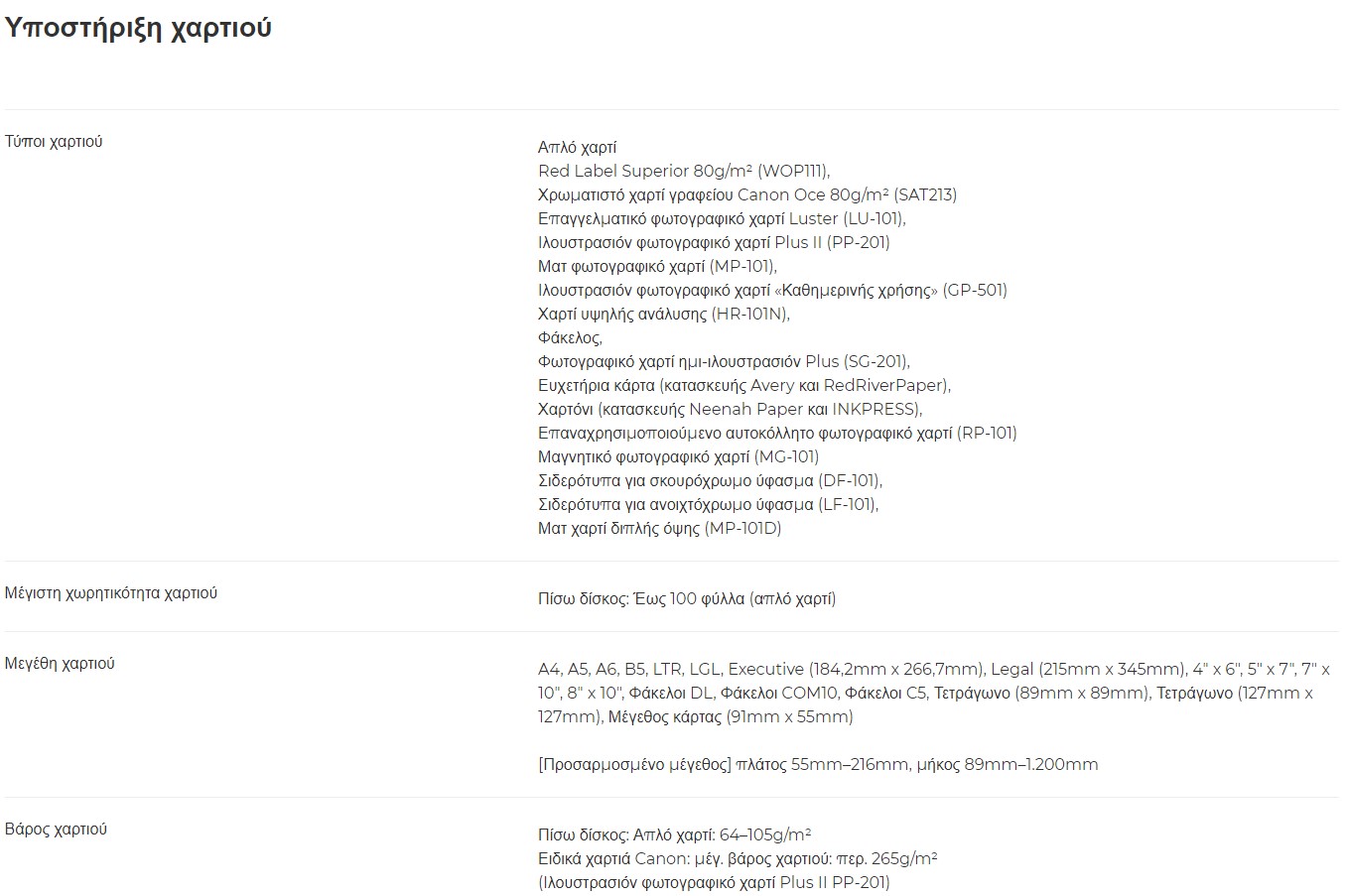This screenshot has height=896, width=1347.
Task: Click the Υποστήριξη χαρτιού heading
Action: pyautogui.click(x=138, y=28)
